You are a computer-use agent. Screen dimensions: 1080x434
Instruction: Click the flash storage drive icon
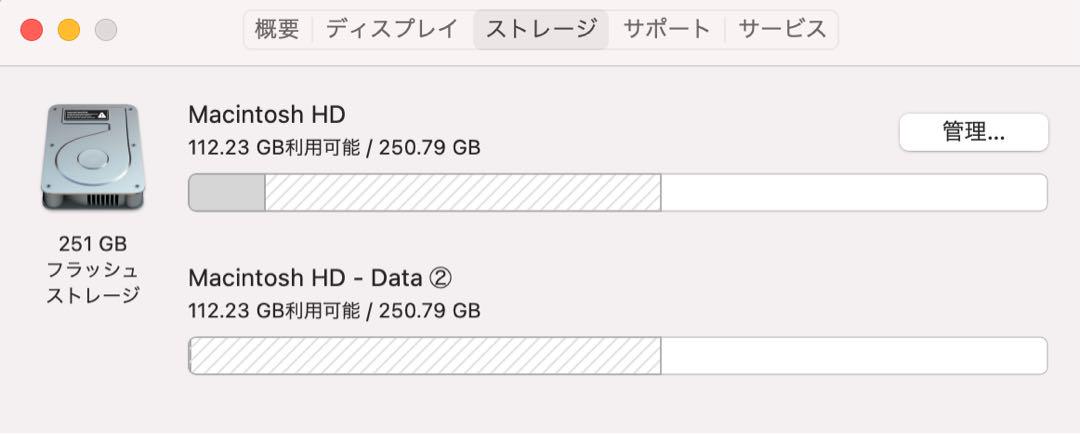point(92,157)
